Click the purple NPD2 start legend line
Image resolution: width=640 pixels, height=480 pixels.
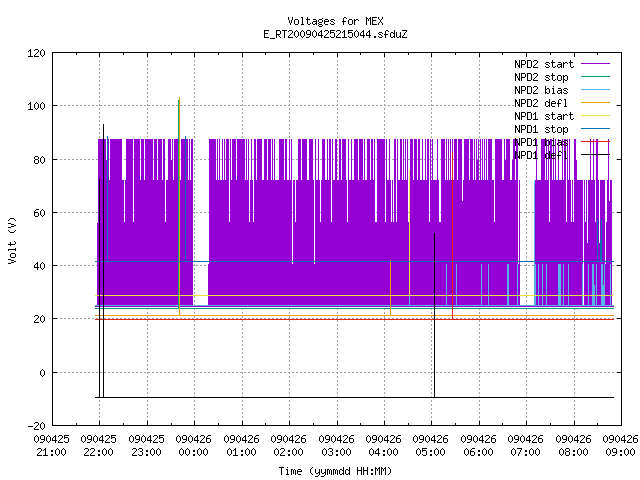click(596, 64)
